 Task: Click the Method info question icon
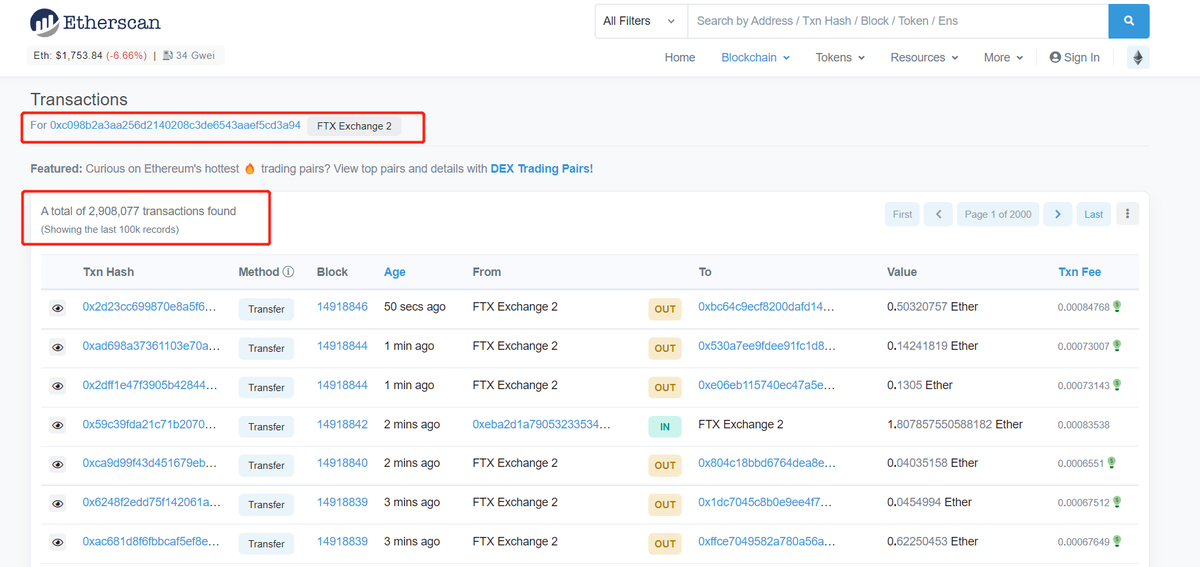click(x=288, y=272)
